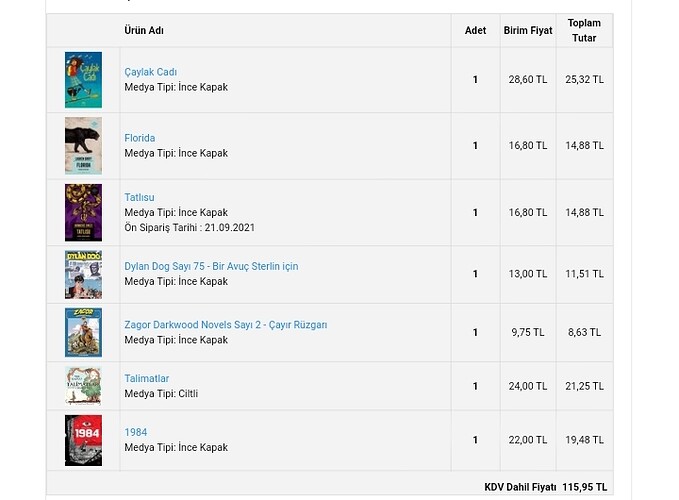
Task: Click the Zagor Darkwood Novels cover image
Action: point(83,332)
